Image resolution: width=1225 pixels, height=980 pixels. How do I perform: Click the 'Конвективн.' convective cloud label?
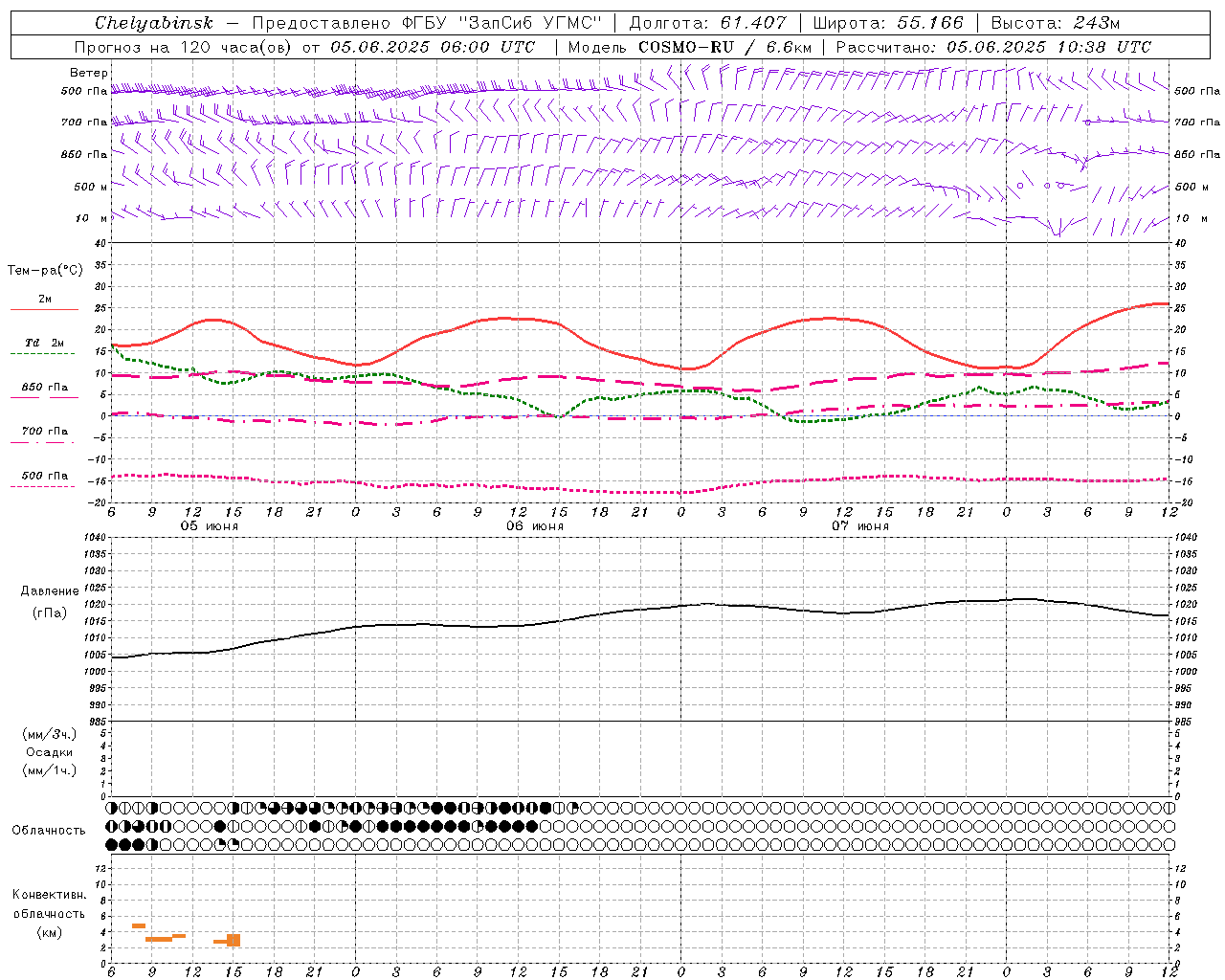[x=50, y=895]
